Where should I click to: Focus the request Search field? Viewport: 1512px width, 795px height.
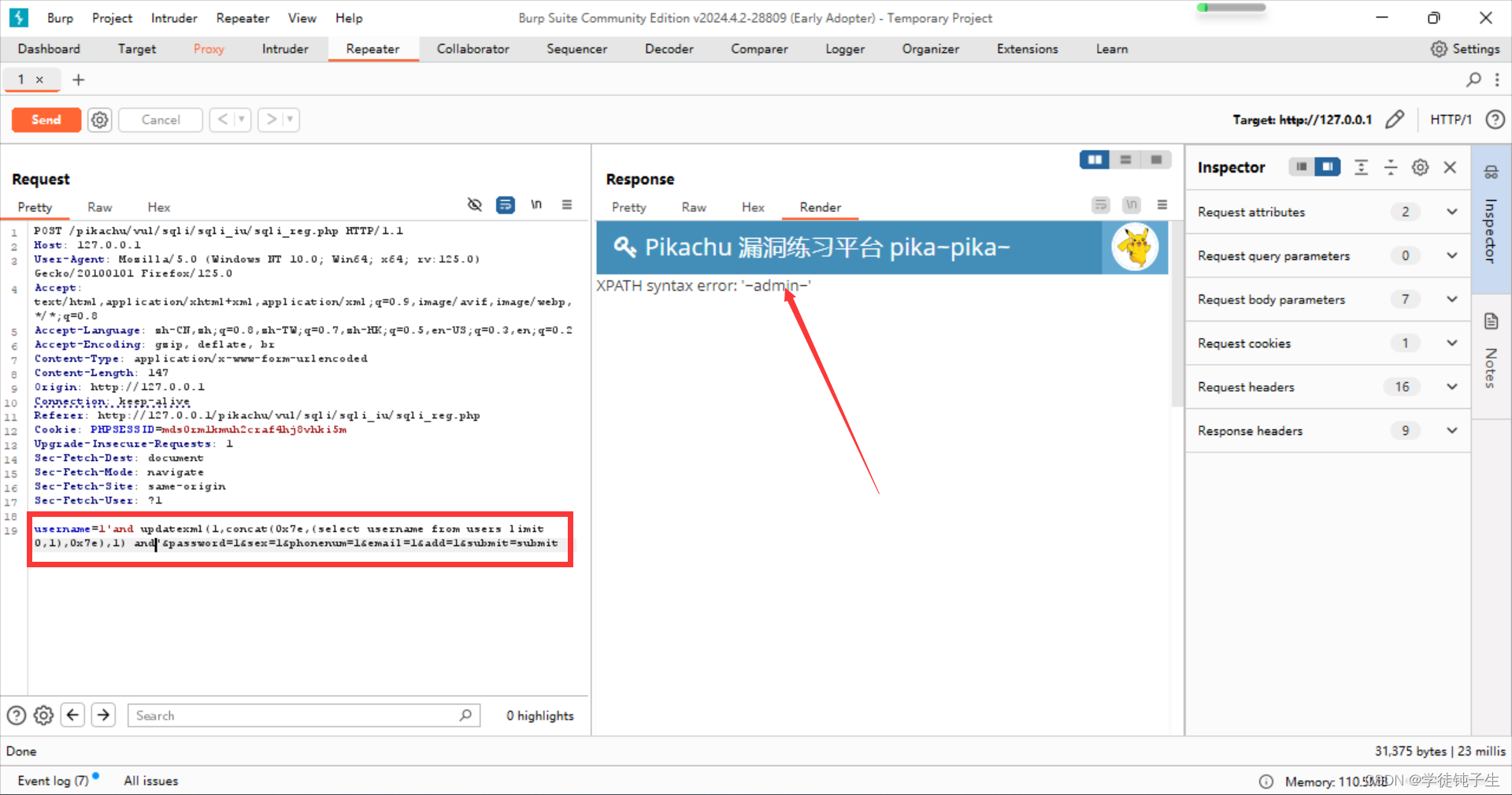tap(304, 715)
